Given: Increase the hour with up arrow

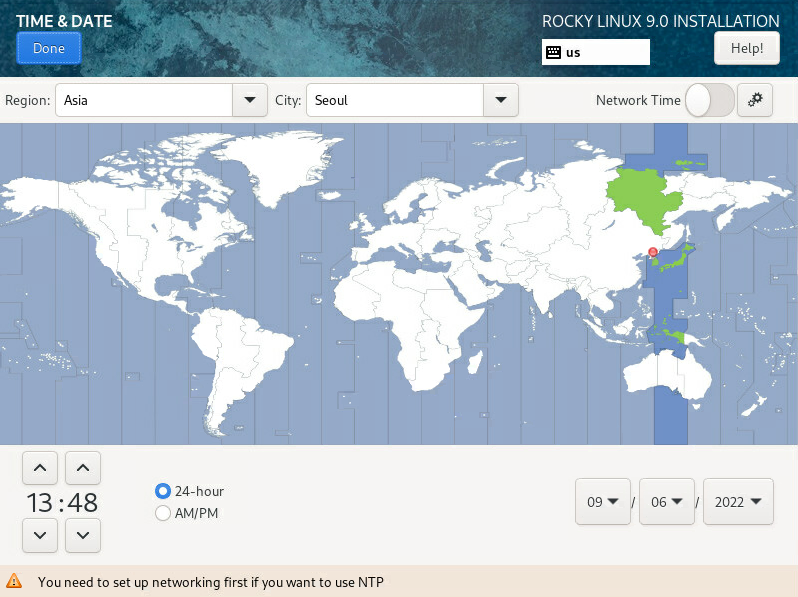Looking at the screenshot, I should (x=40, y=468).
